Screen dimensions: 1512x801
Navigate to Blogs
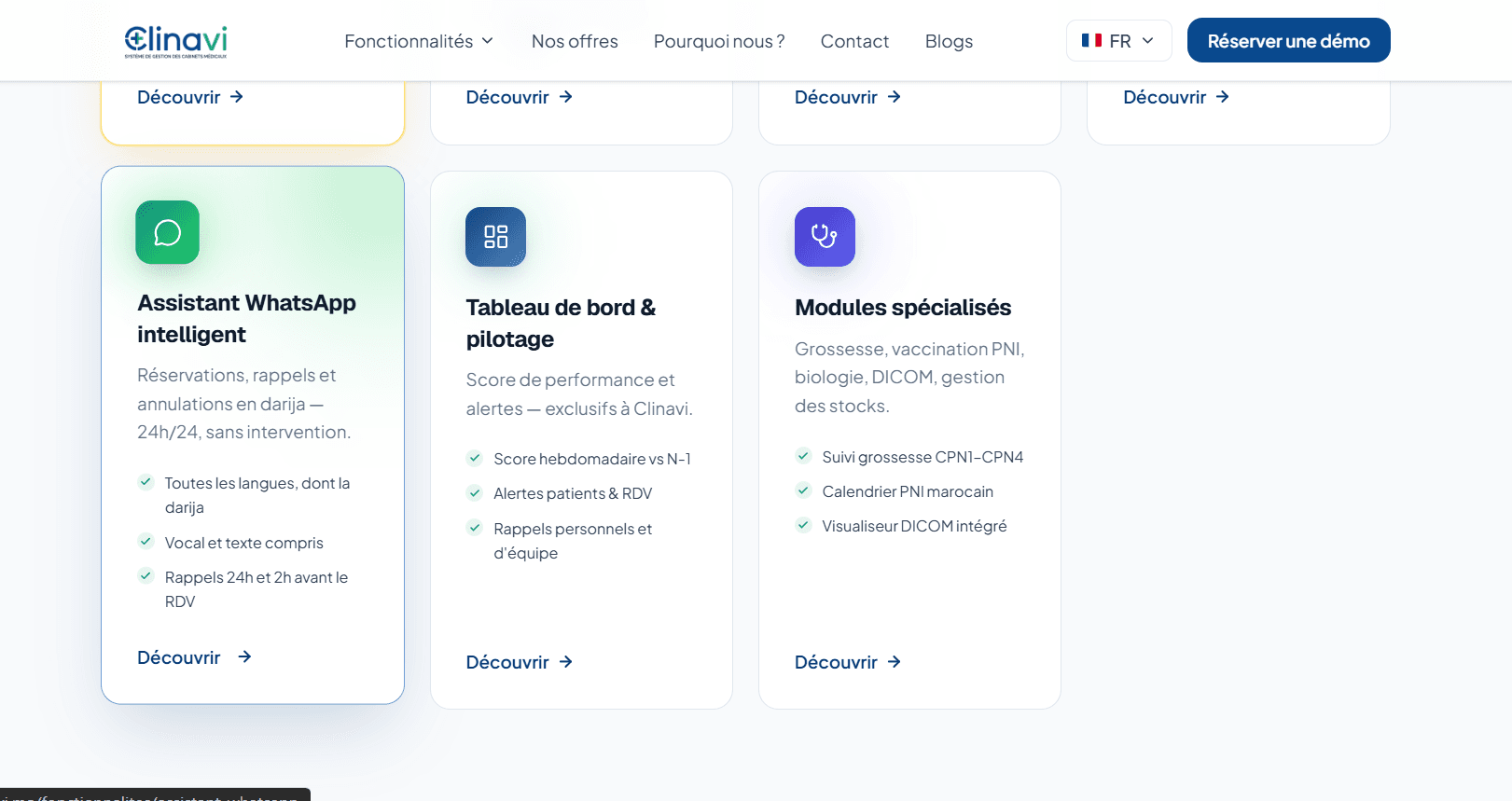(949, 41)
